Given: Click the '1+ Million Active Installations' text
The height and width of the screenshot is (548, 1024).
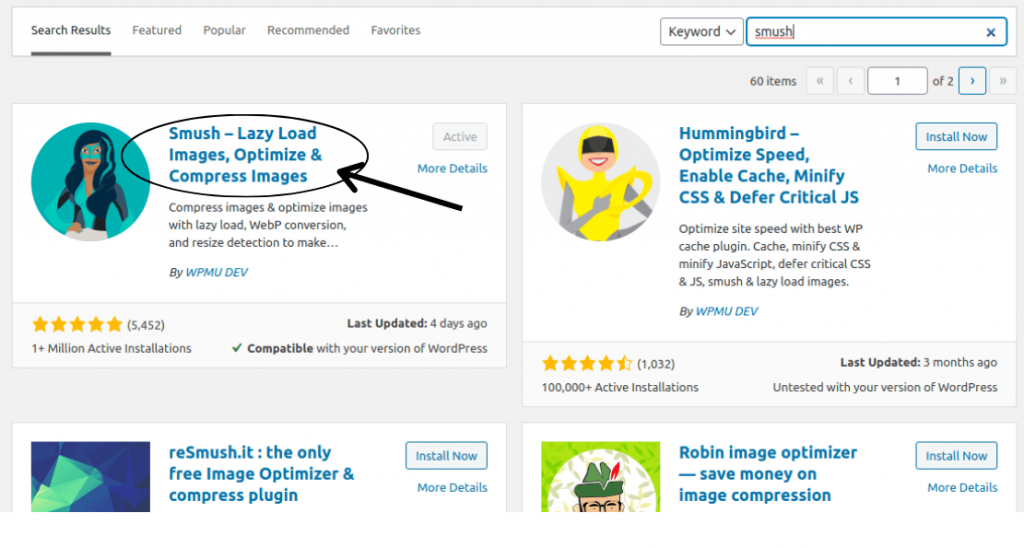Looking at the screenshot, I should 111,348.
